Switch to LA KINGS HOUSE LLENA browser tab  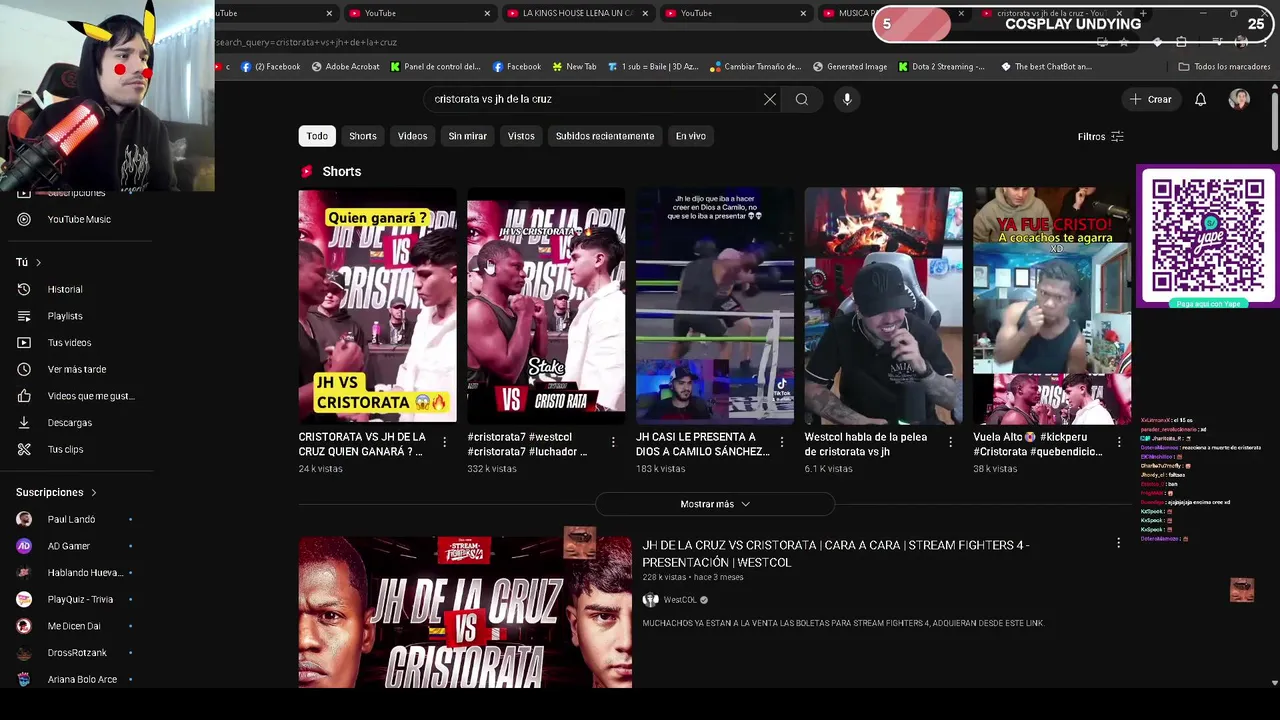pos(577,13)
